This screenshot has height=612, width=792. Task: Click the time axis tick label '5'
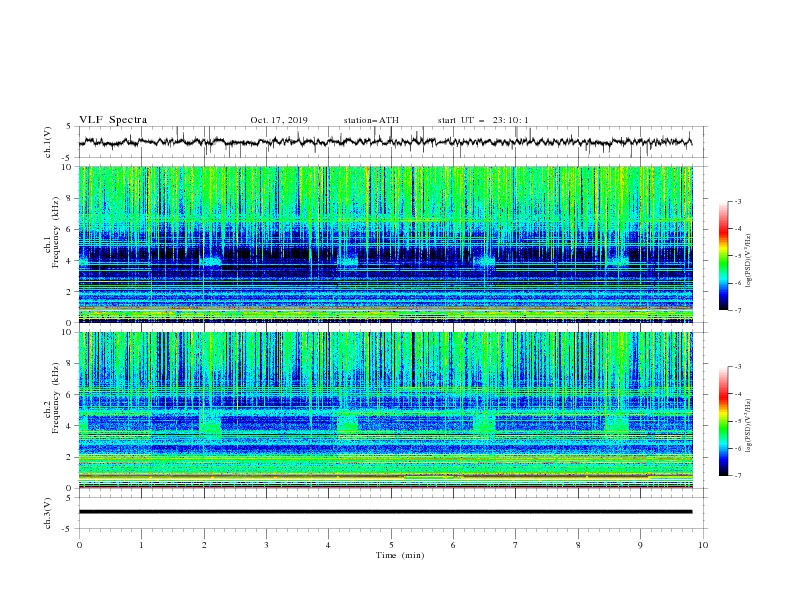click(391, 545)
